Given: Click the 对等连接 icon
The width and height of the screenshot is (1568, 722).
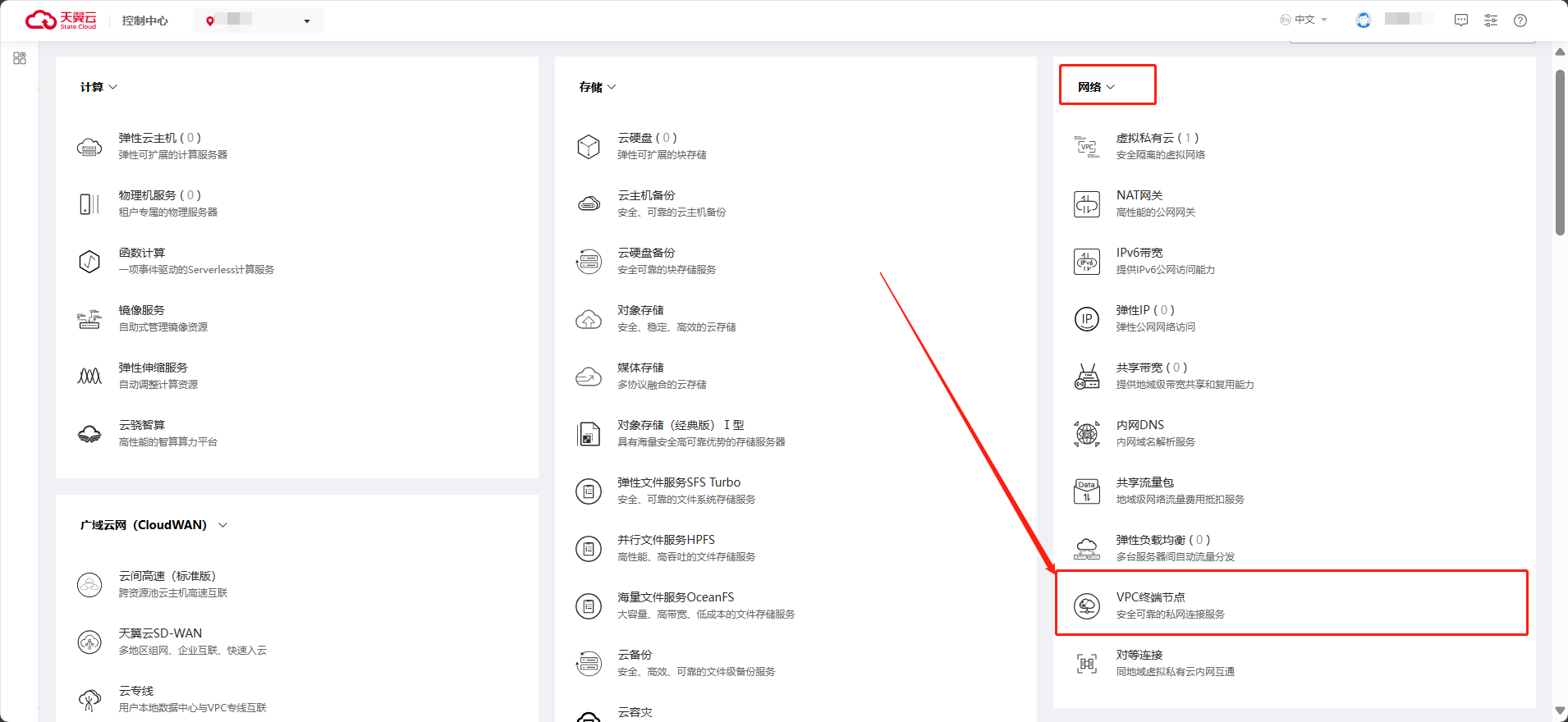Looking at the screenshot, I should (1087, 664).
